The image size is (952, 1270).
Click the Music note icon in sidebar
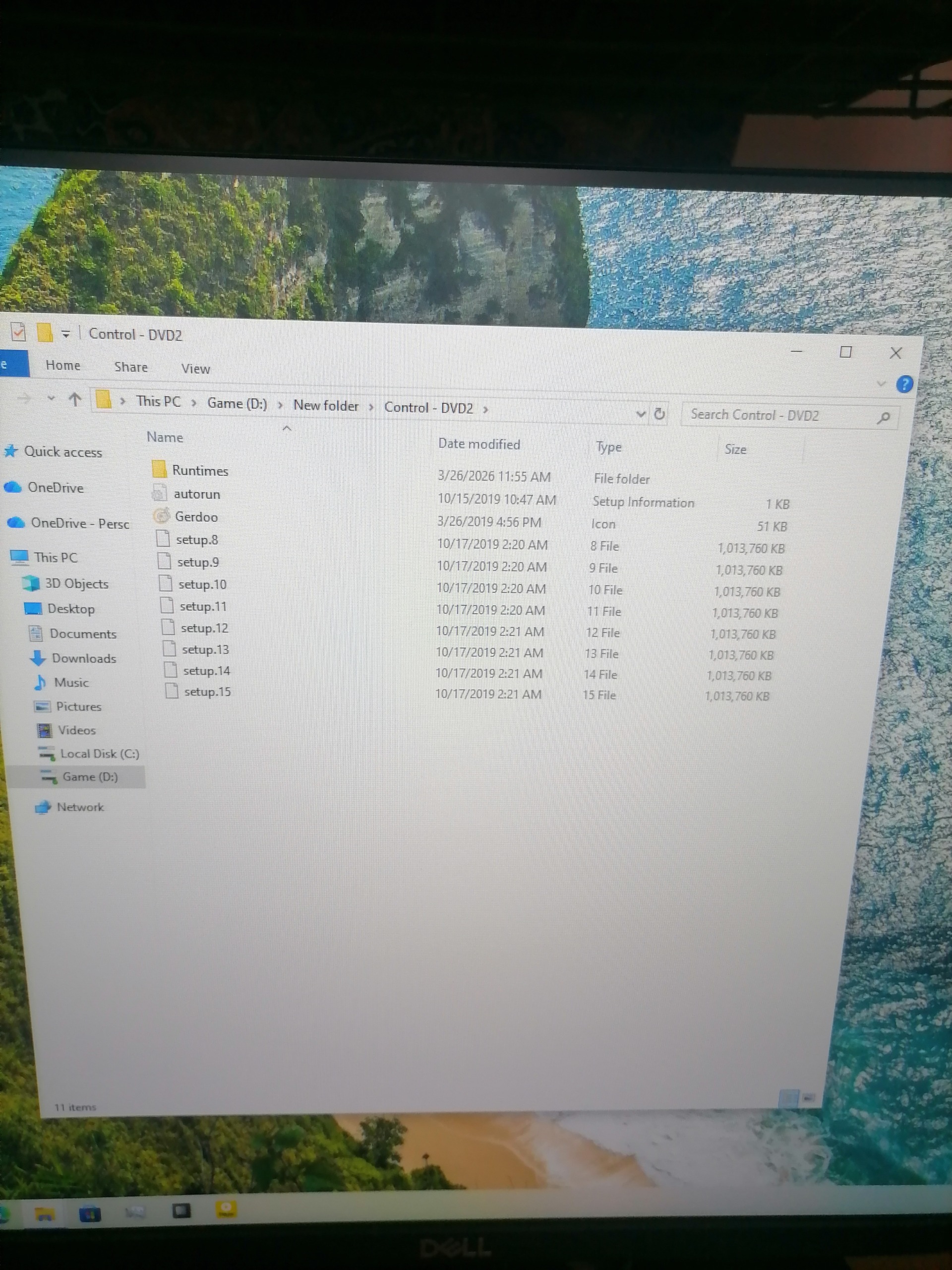coord(40,682)
